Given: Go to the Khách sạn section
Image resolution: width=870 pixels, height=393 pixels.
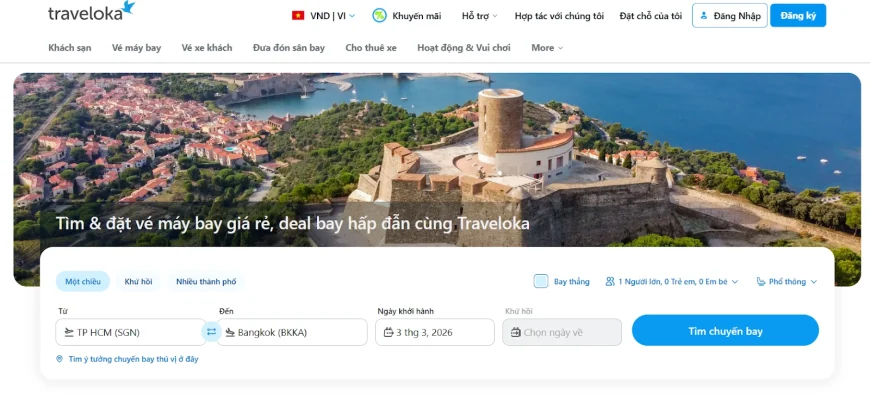Looking at the screenshot, I should (x=70, y=48).
